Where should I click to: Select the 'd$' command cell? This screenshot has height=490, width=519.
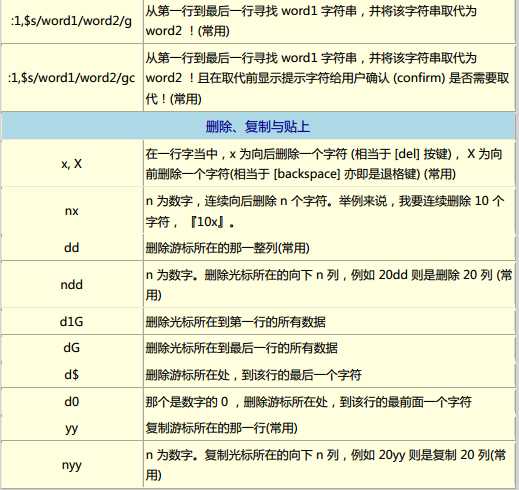point(71,375)
